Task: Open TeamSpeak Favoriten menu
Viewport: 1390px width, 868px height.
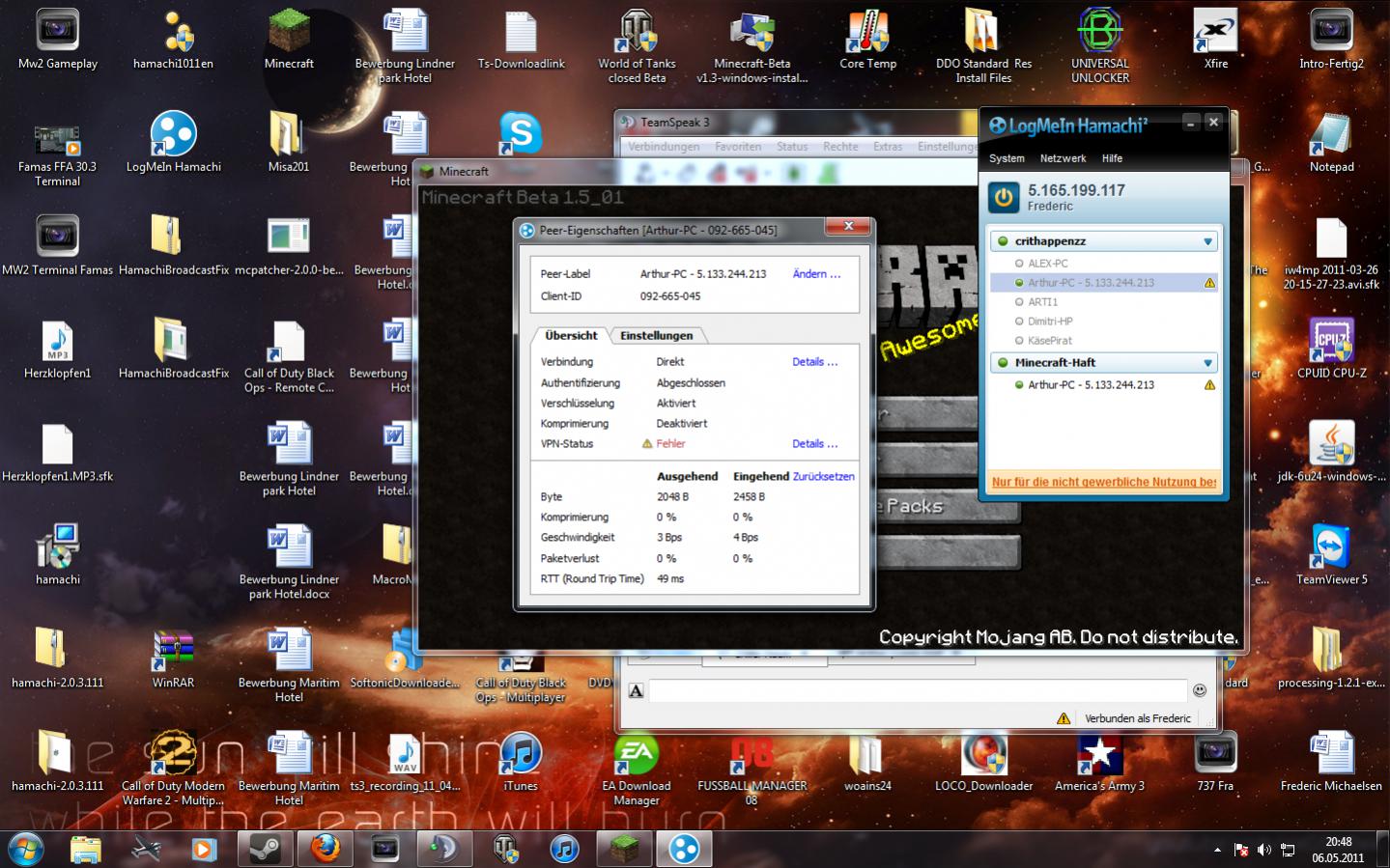Action: click(x=738, y=147)
